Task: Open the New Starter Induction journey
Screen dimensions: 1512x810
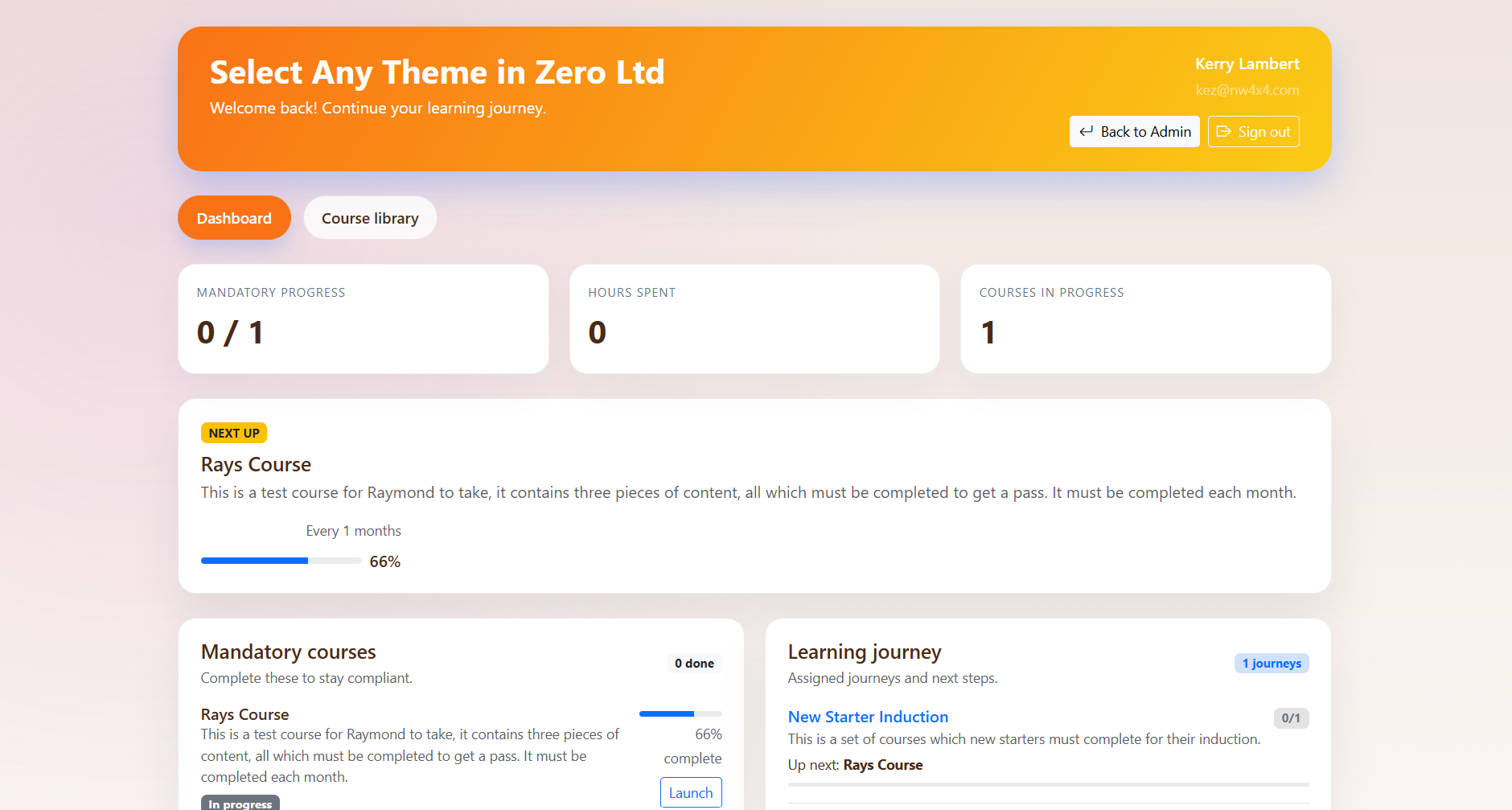Action: coord(868,717)
